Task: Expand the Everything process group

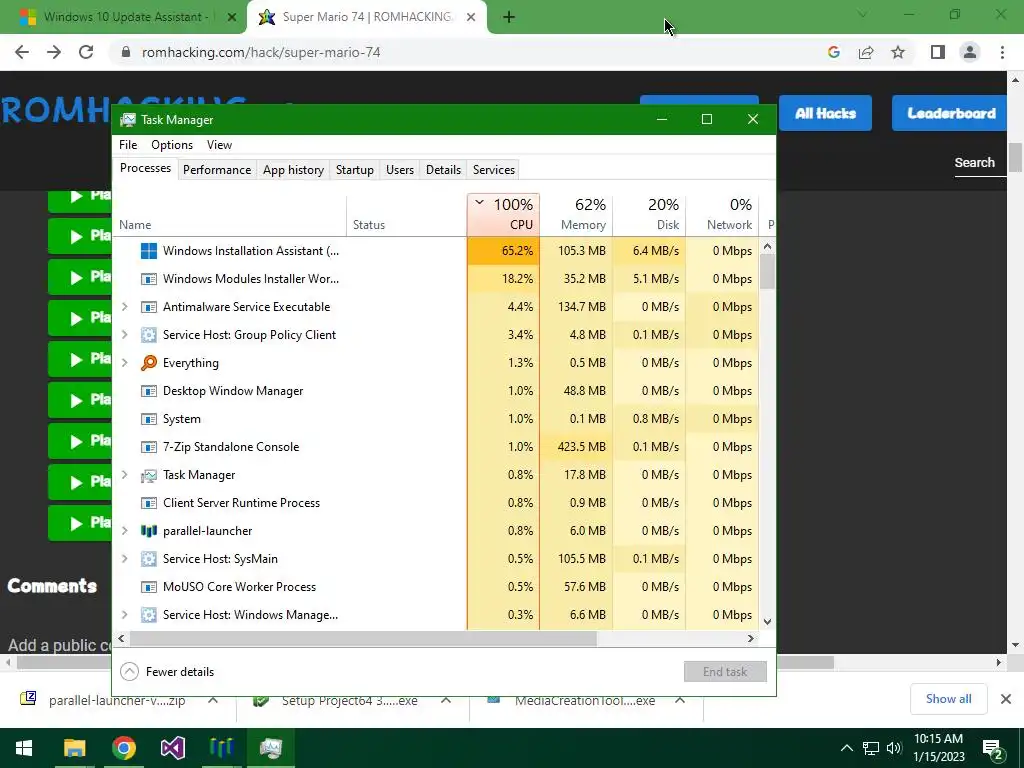Action: tap(125, 362)
